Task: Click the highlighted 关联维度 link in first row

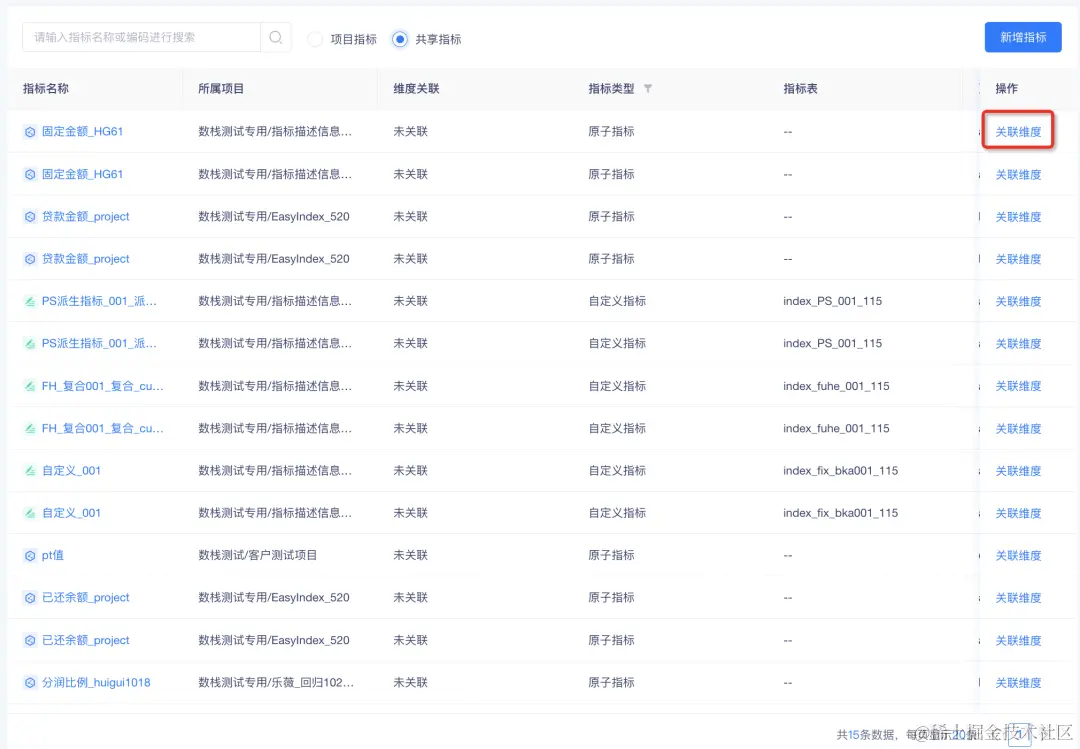Action: tap(1018, 131)
